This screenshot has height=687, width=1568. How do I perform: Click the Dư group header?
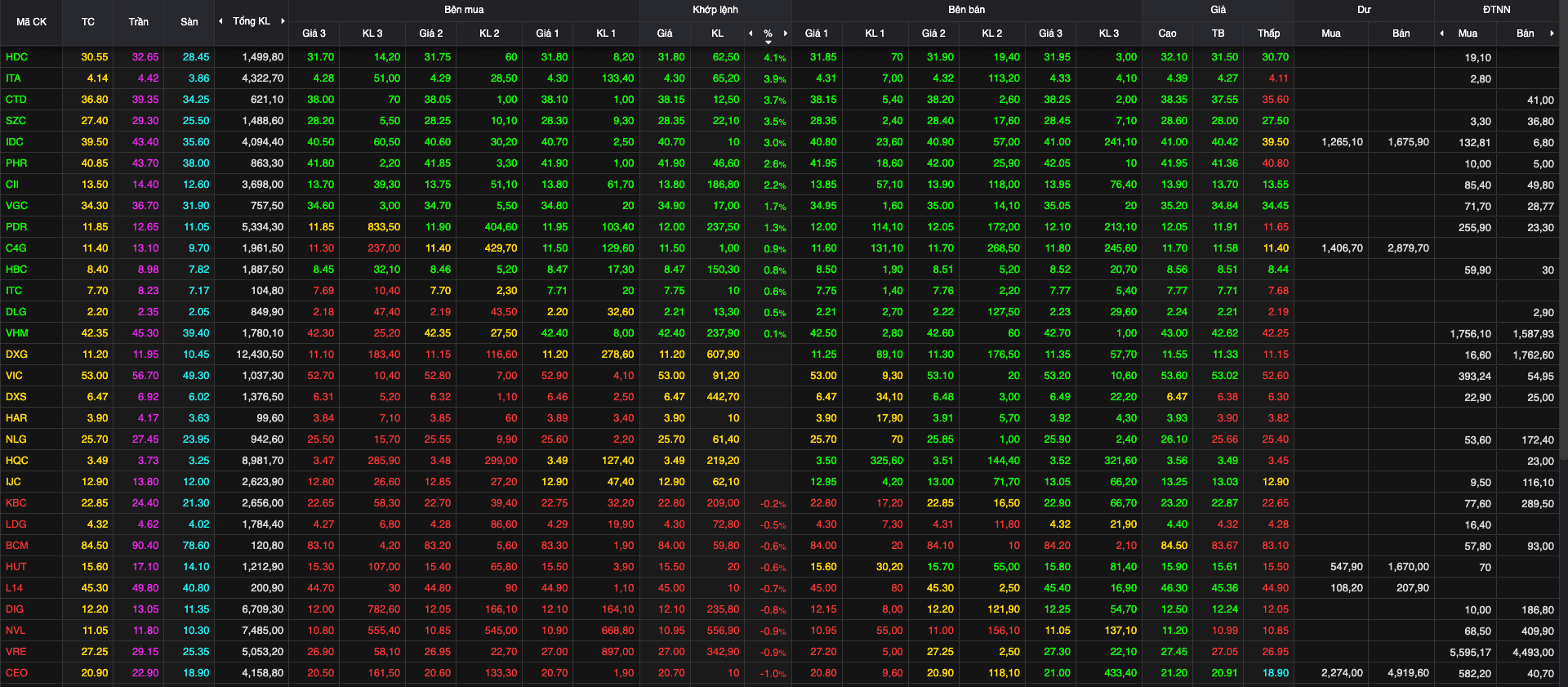[x=1364, y=10]
